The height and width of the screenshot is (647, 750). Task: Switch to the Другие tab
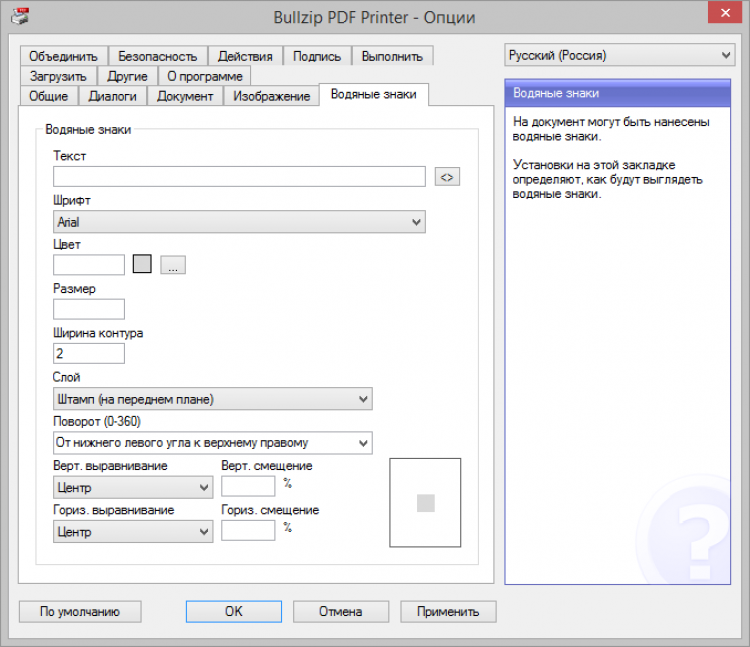tap(127, 76)
